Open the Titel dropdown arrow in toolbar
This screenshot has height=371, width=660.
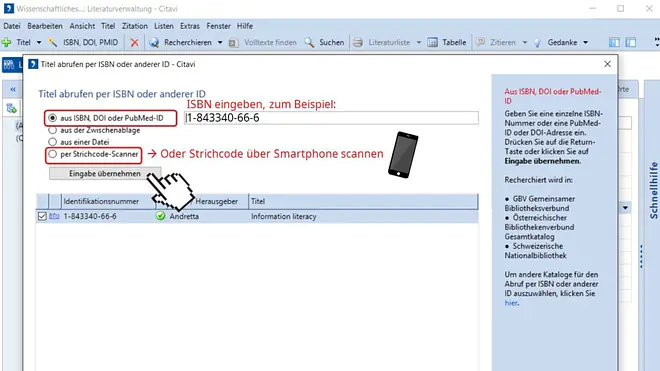[39, 43]
